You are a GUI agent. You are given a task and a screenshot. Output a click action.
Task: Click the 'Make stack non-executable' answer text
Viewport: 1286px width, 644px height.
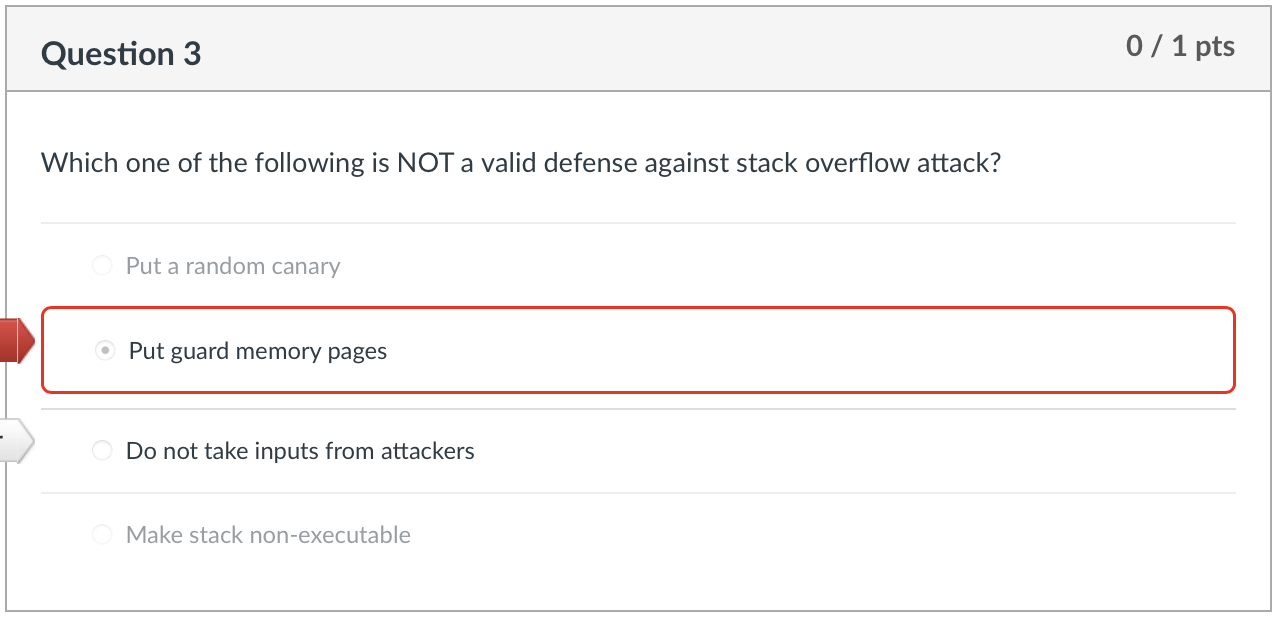click(x=268, y=534)
